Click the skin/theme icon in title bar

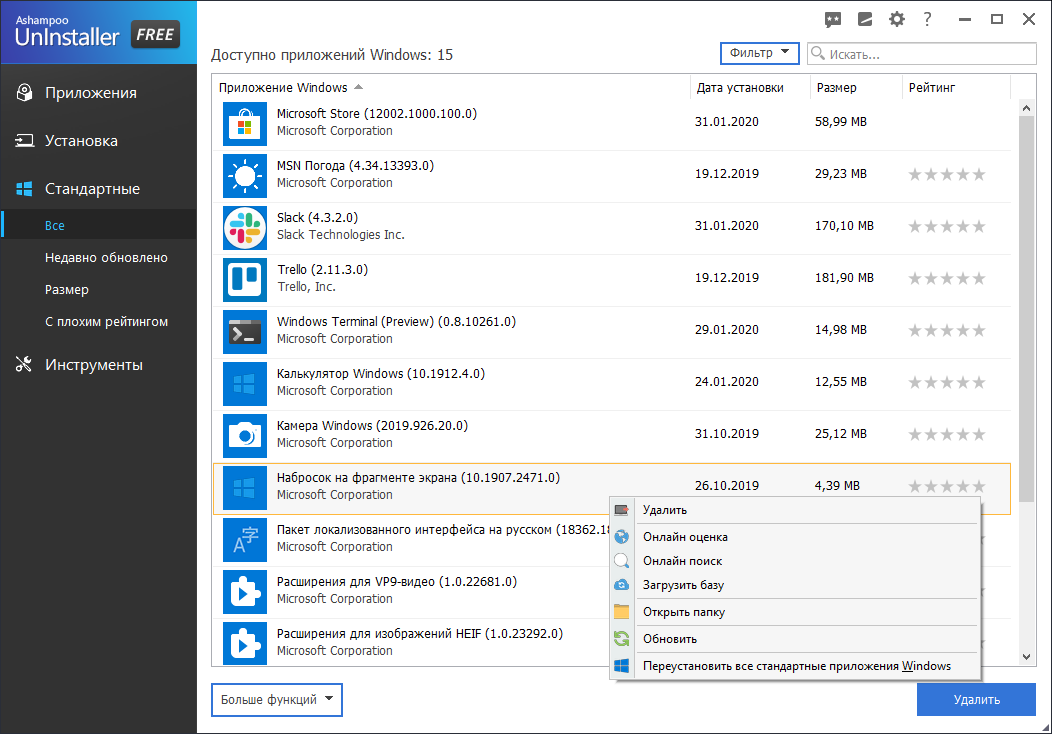pyautogui.click(x=865, y=19)
